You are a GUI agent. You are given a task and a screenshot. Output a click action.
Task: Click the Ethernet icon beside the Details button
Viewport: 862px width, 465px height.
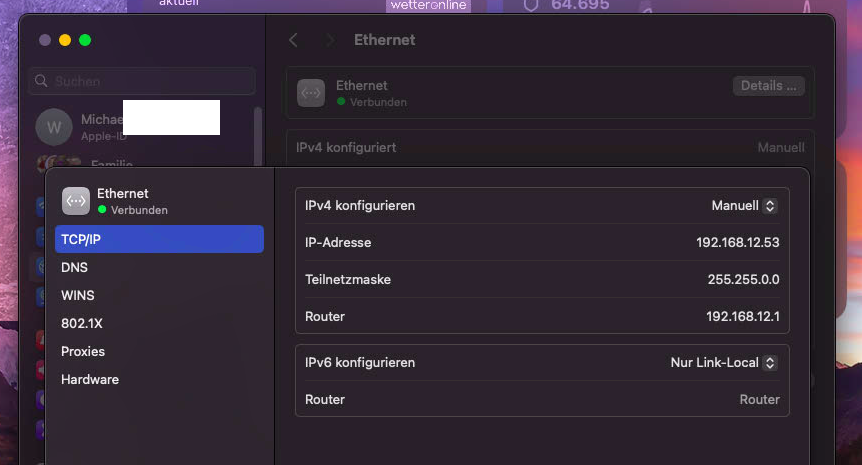point(311,93)
